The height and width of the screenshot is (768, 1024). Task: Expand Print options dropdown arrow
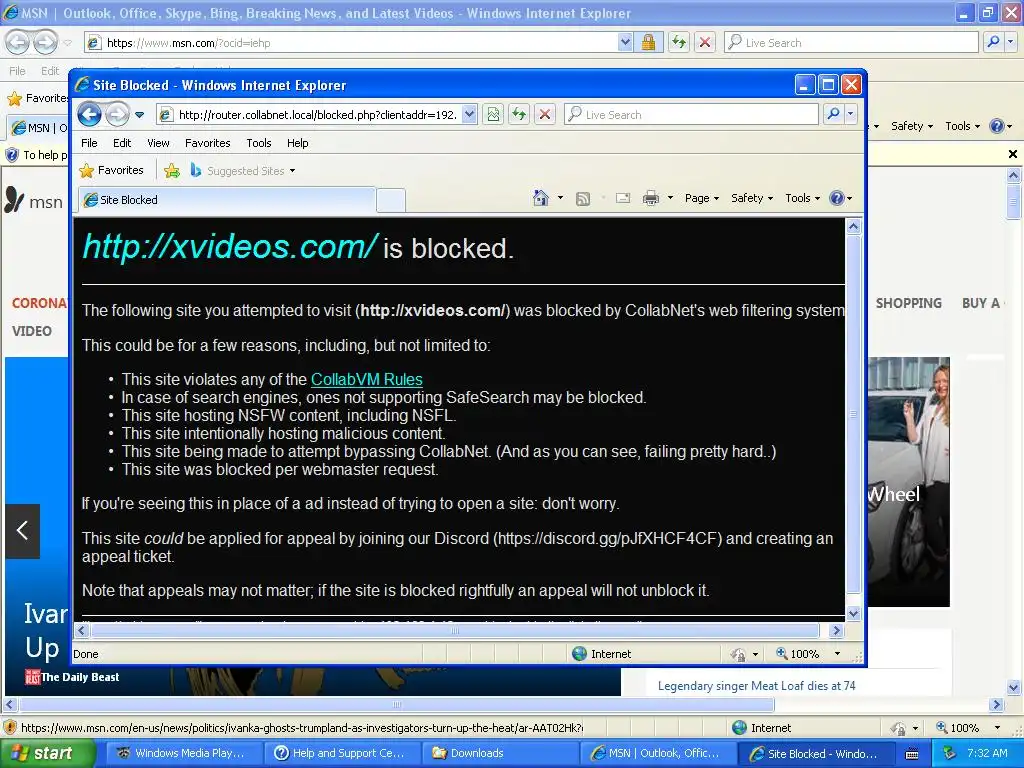tap(670, 198)
